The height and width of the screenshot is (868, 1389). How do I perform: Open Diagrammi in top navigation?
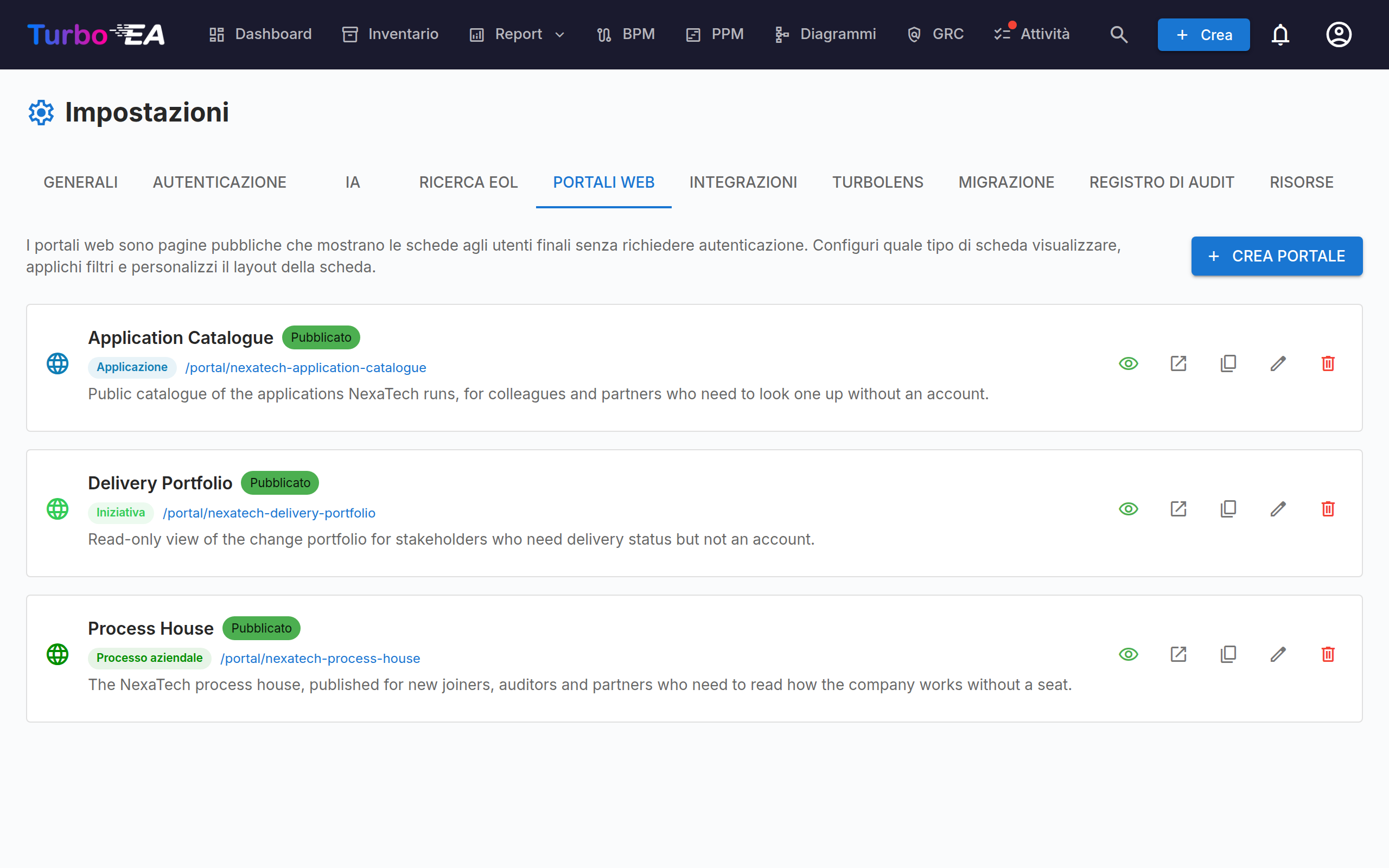pyautogui.click(x=825, y=34)
